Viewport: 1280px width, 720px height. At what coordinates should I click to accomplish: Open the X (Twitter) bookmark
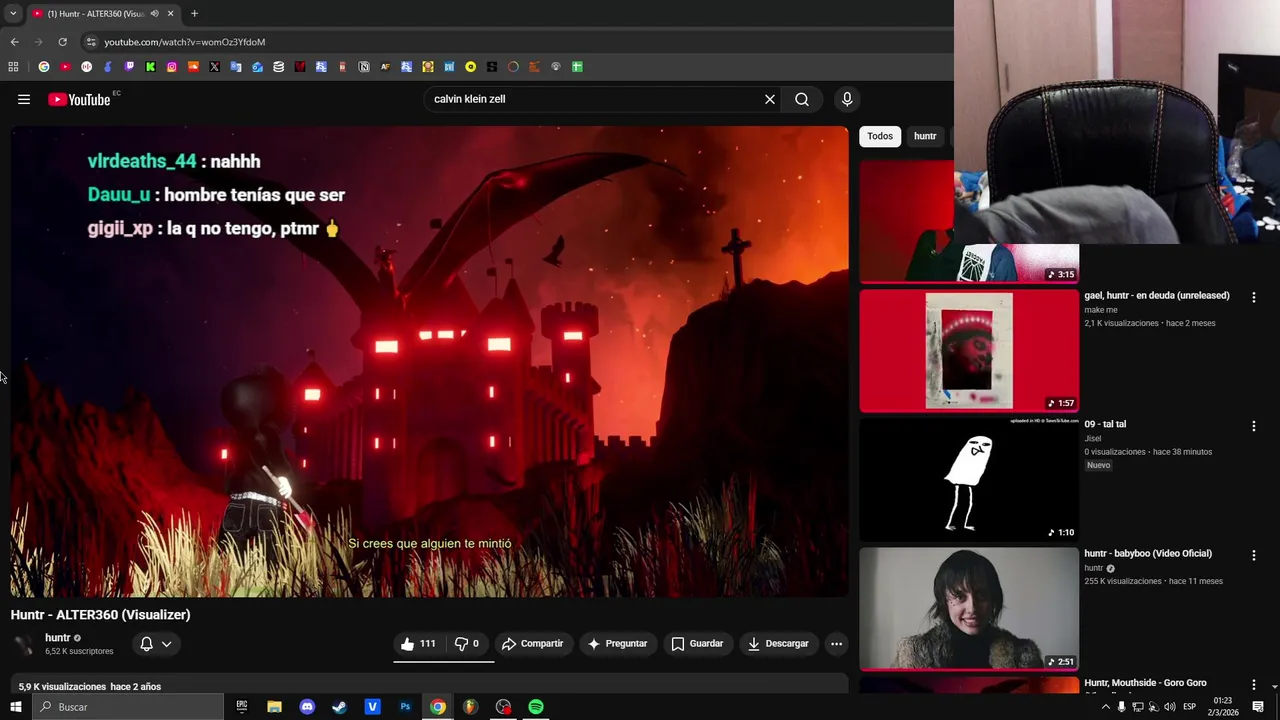tap(214, 67)
